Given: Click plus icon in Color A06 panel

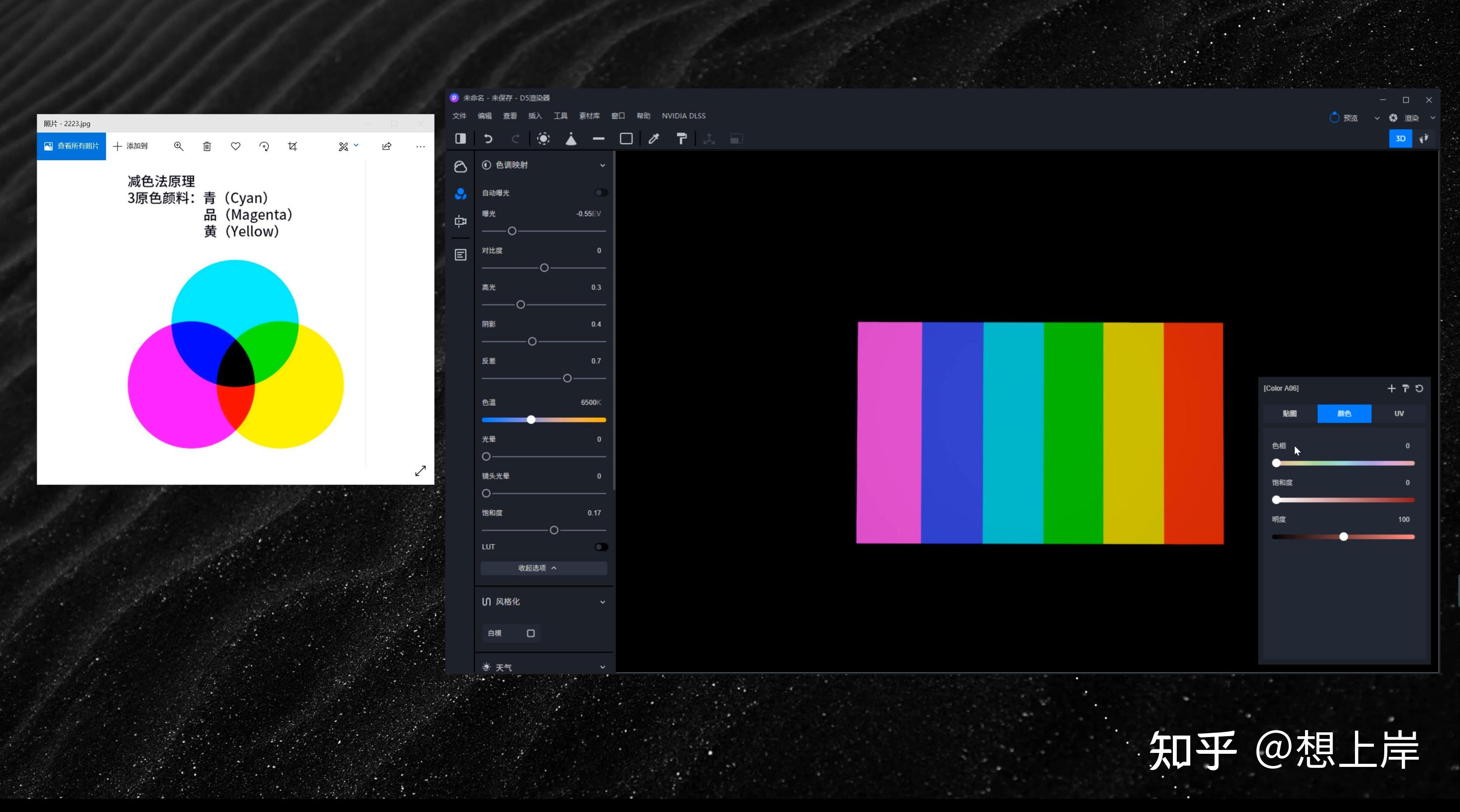Looking at the screenshot, I should (x=1391, y=388).
